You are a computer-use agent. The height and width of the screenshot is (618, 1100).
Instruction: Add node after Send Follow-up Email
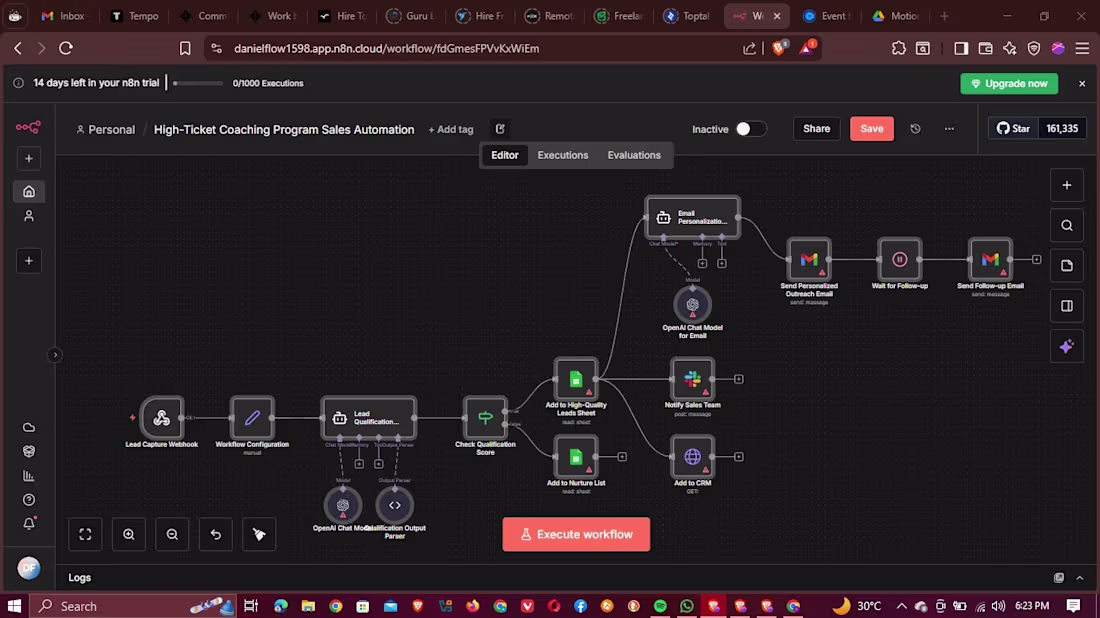[1036, 260]
